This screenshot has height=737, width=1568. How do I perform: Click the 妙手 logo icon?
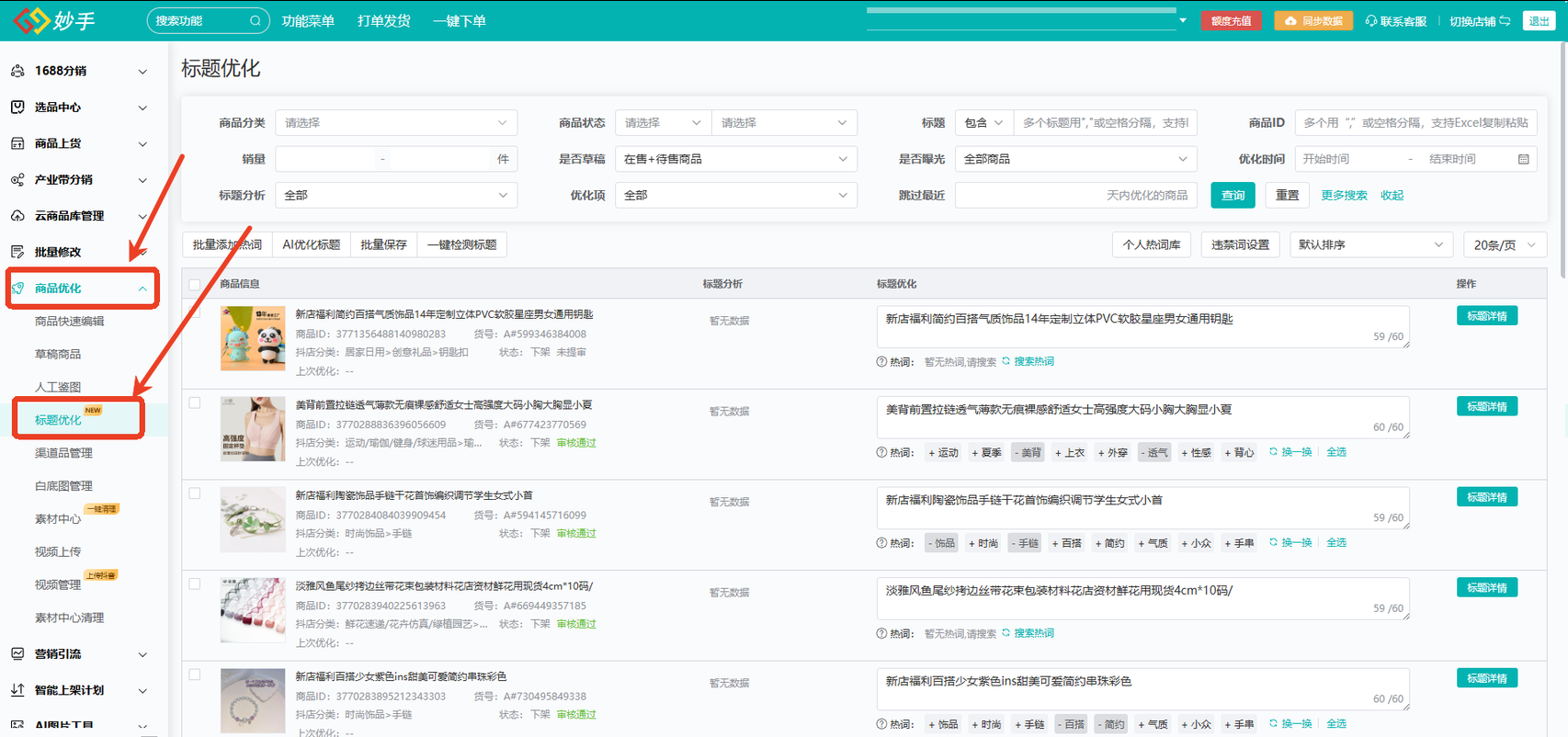[x=31, y=20]
